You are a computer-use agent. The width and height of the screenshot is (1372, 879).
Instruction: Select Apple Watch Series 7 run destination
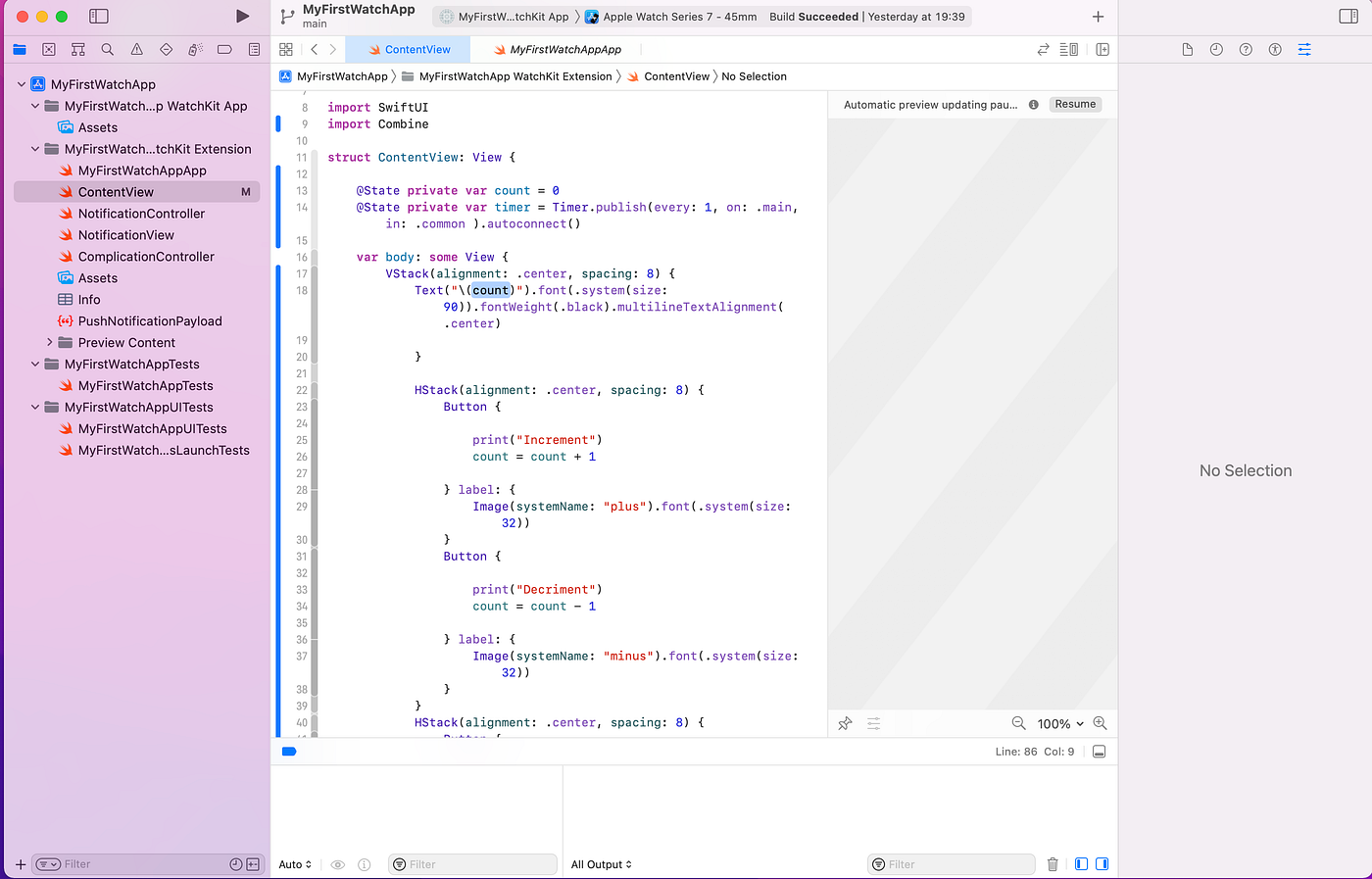coord(671,17)
